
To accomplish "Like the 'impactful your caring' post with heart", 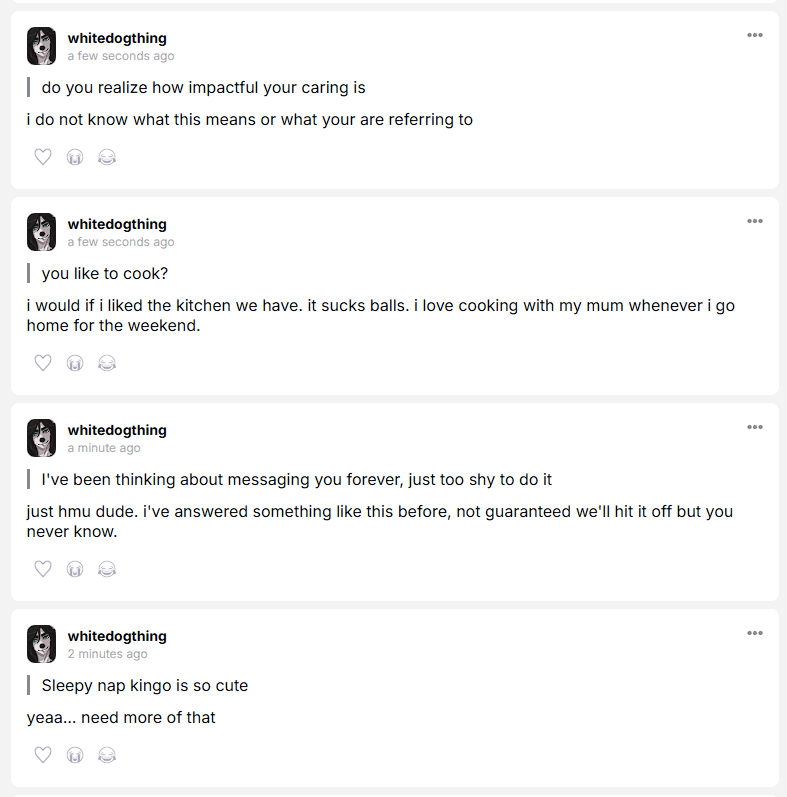I will (x=43, y=157).
